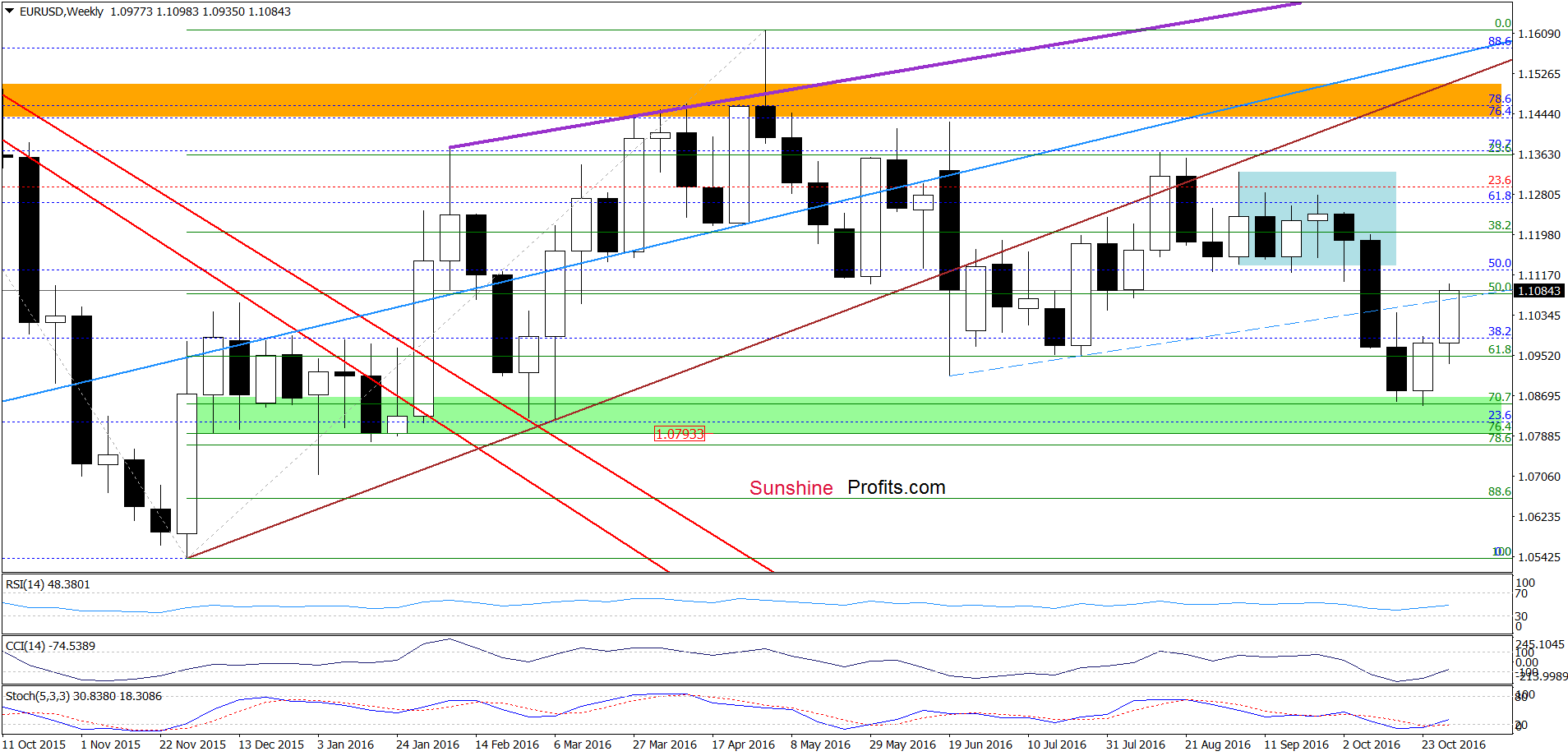The height and width of the screenshot is (756, 1568).
Task: Click the red 23.6 Fibonacci label
Action: 1499,180
